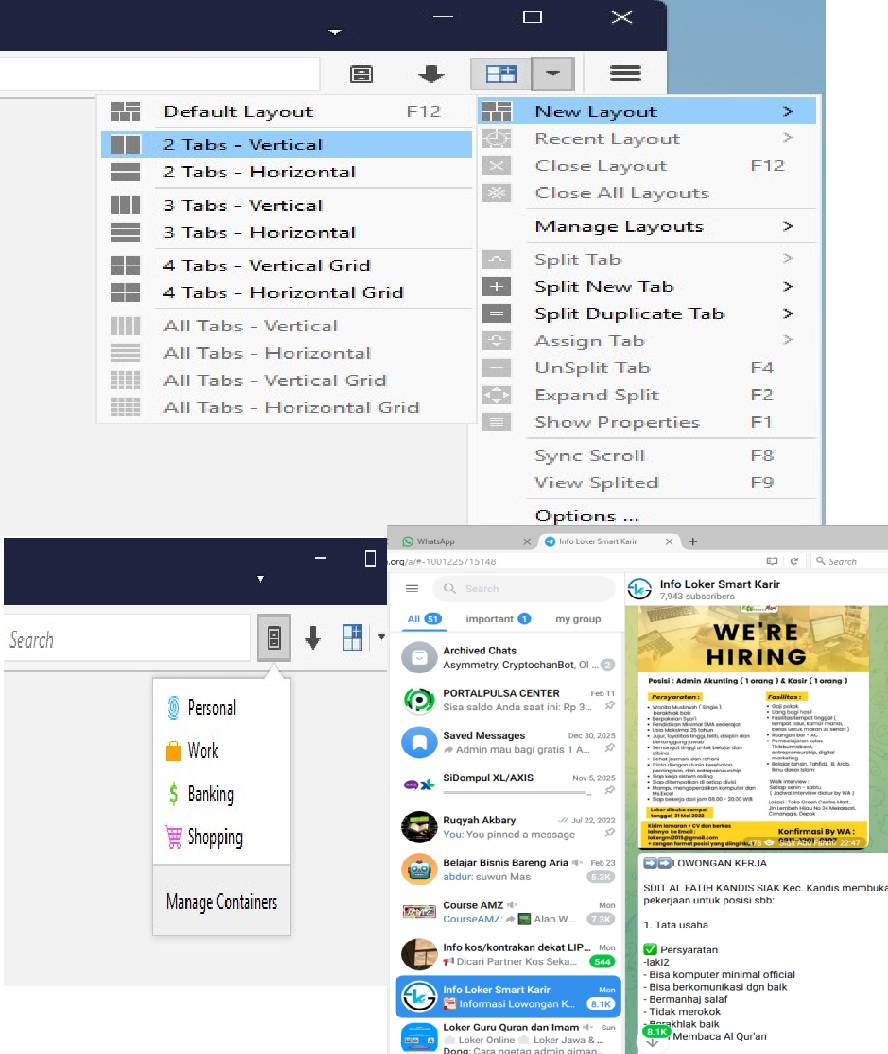The image size is (888, 1054).
Task: Open Telegram hamburger menu above chat list
Action: [411, 588]
